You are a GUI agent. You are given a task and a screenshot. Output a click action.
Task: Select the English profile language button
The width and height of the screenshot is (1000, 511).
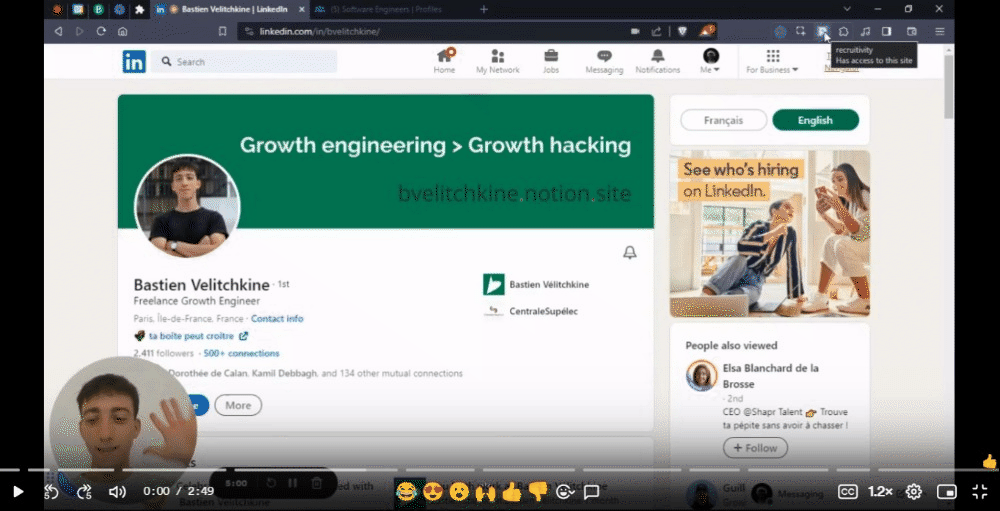pos(815,120)
